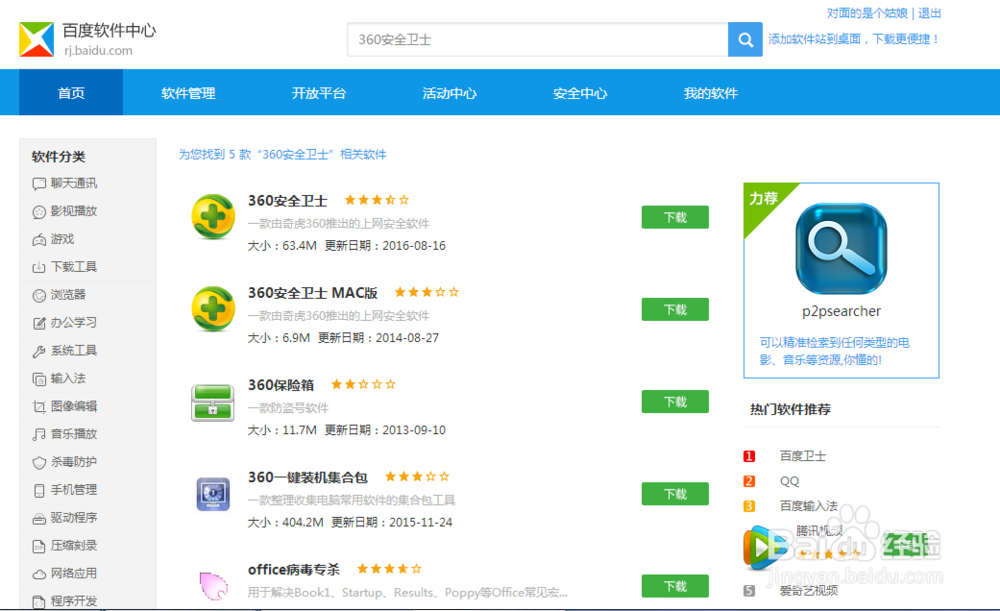1000x611 pixels.
Task: Select the 游戏 gamepad icon
Action: (39, 240)
